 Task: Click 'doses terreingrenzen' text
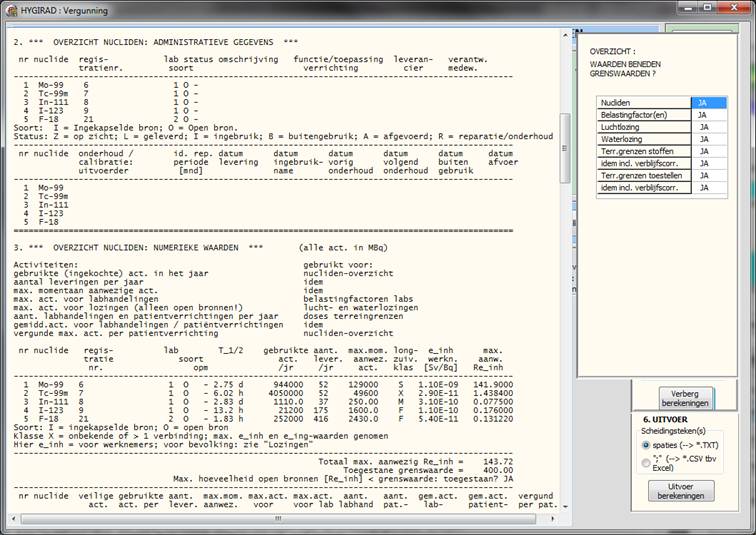353,316
